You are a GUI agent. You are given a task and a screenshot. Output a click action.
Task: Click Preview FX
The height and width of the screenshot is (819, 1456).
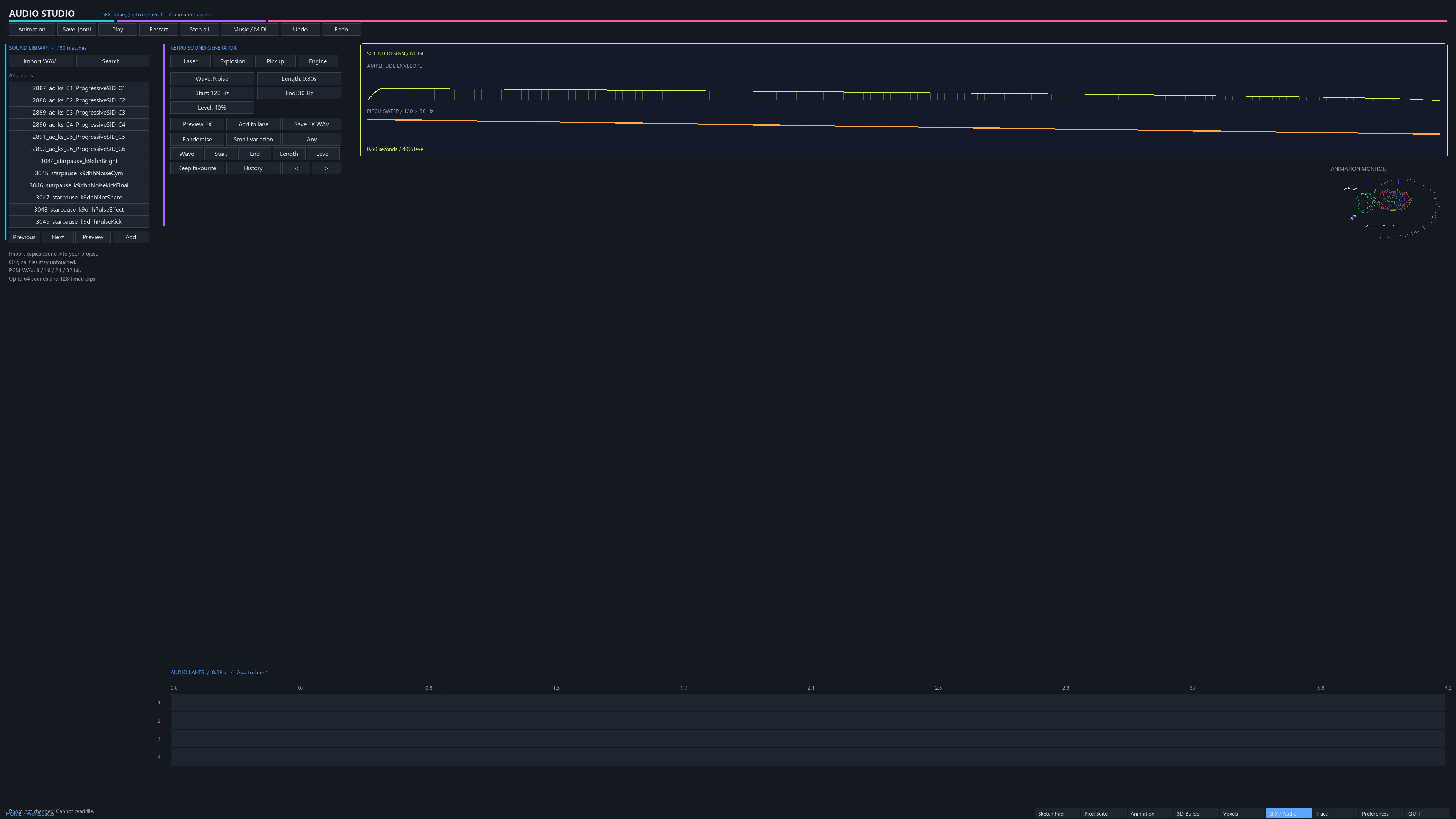tap(197, 124)
